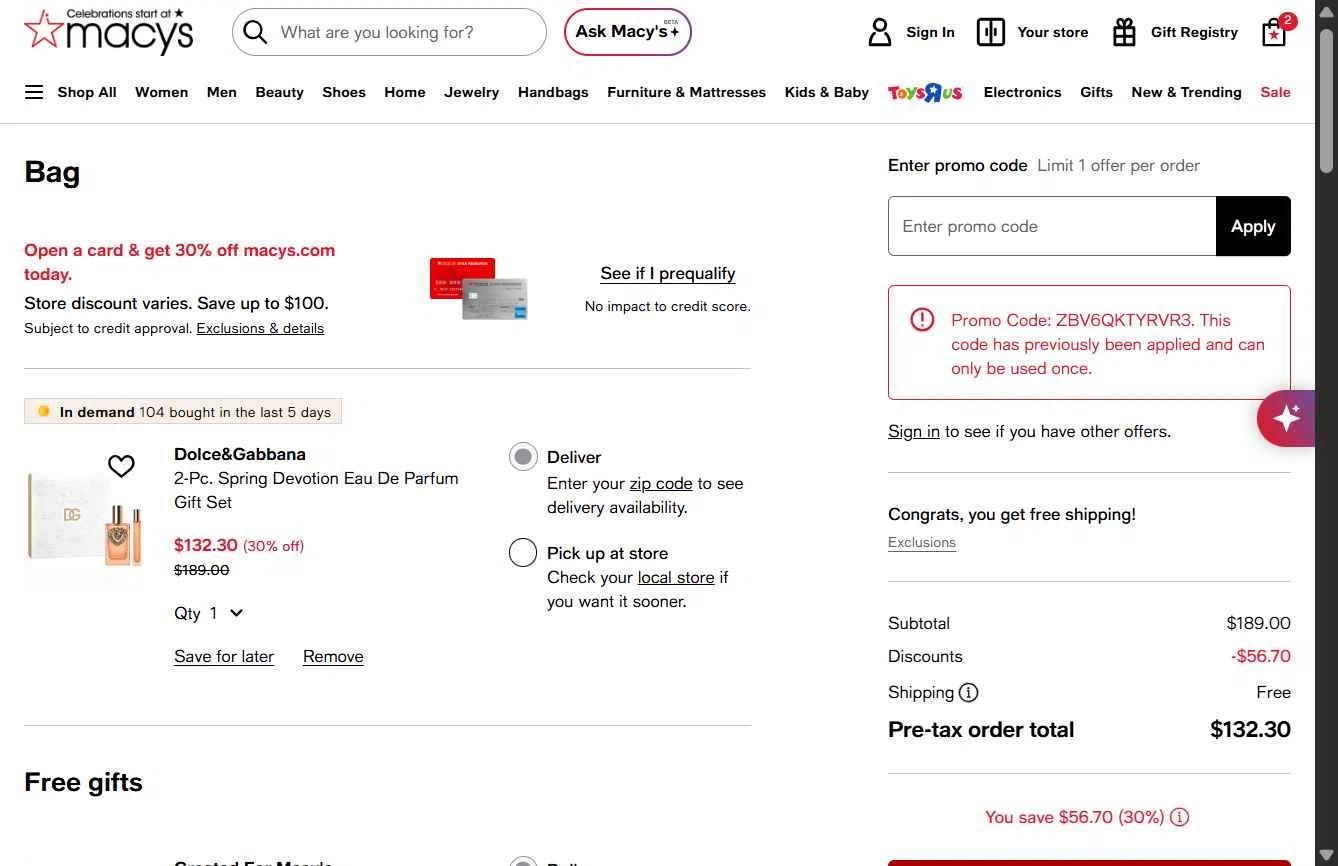This screenshot has width=1338, height=866.
Task: Click the promo error alert icon
Action: [921, 320]
